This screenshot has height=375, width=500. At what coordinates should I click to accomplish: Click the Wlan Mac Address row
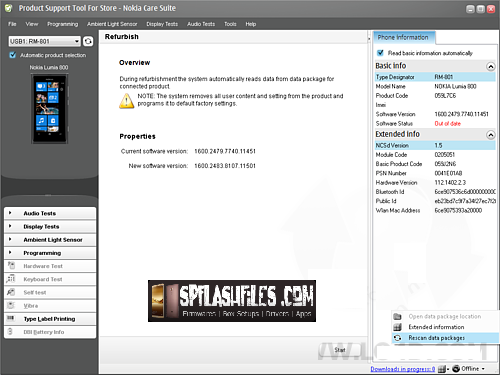point(435,210)
